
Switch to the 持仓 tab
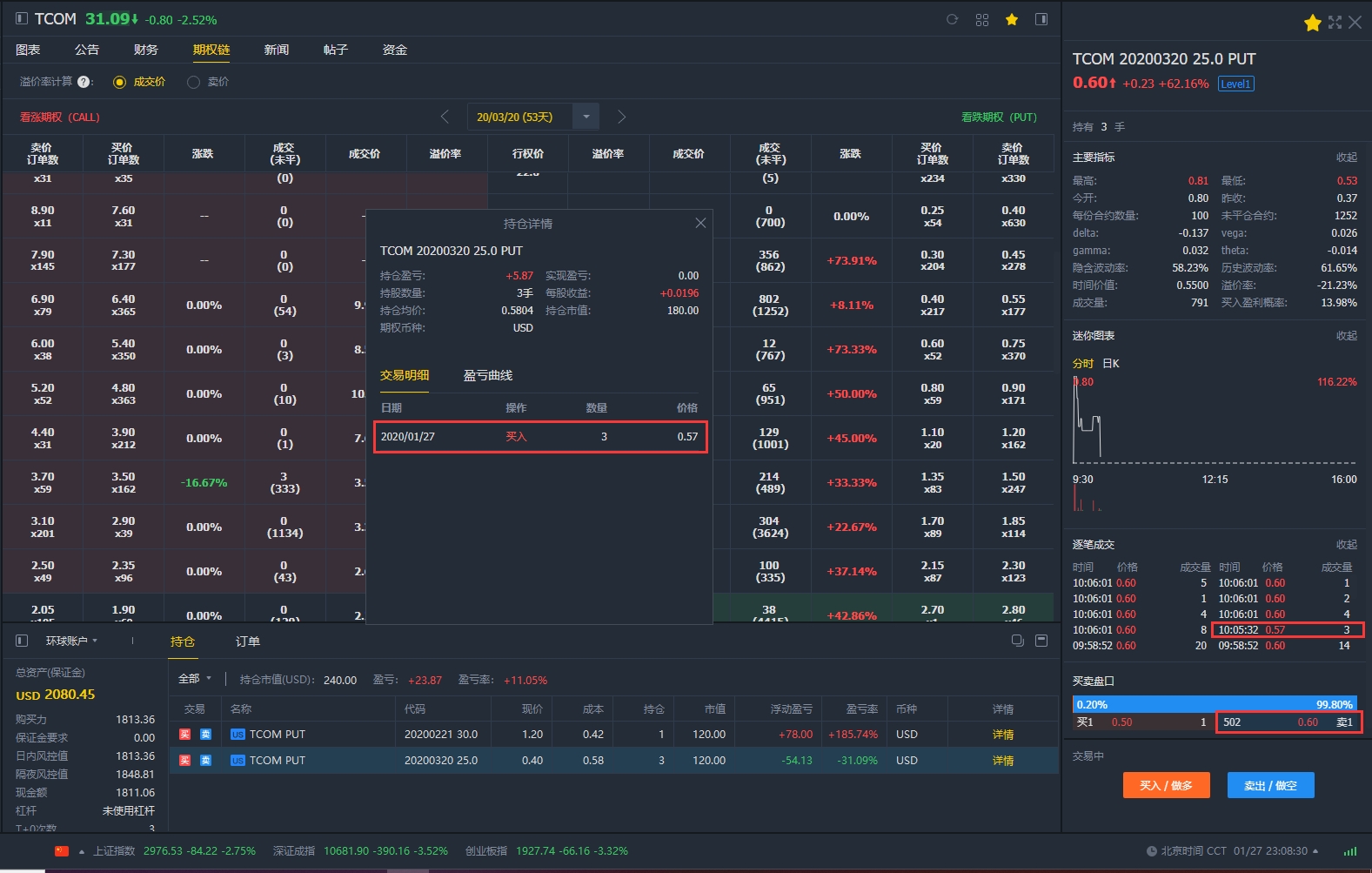click(183, 641)
